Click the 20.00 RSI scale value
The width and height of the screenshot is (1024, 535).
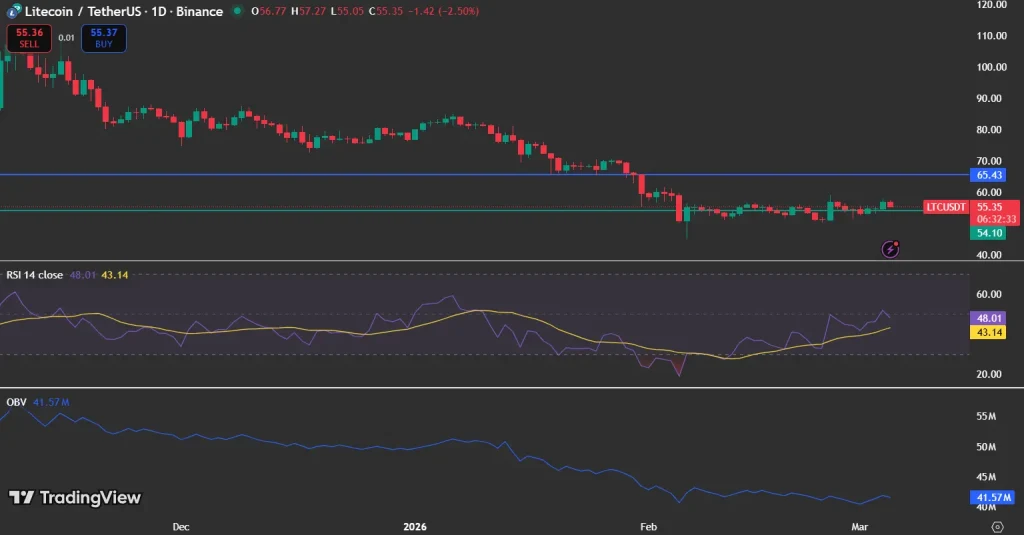point(989,374)
